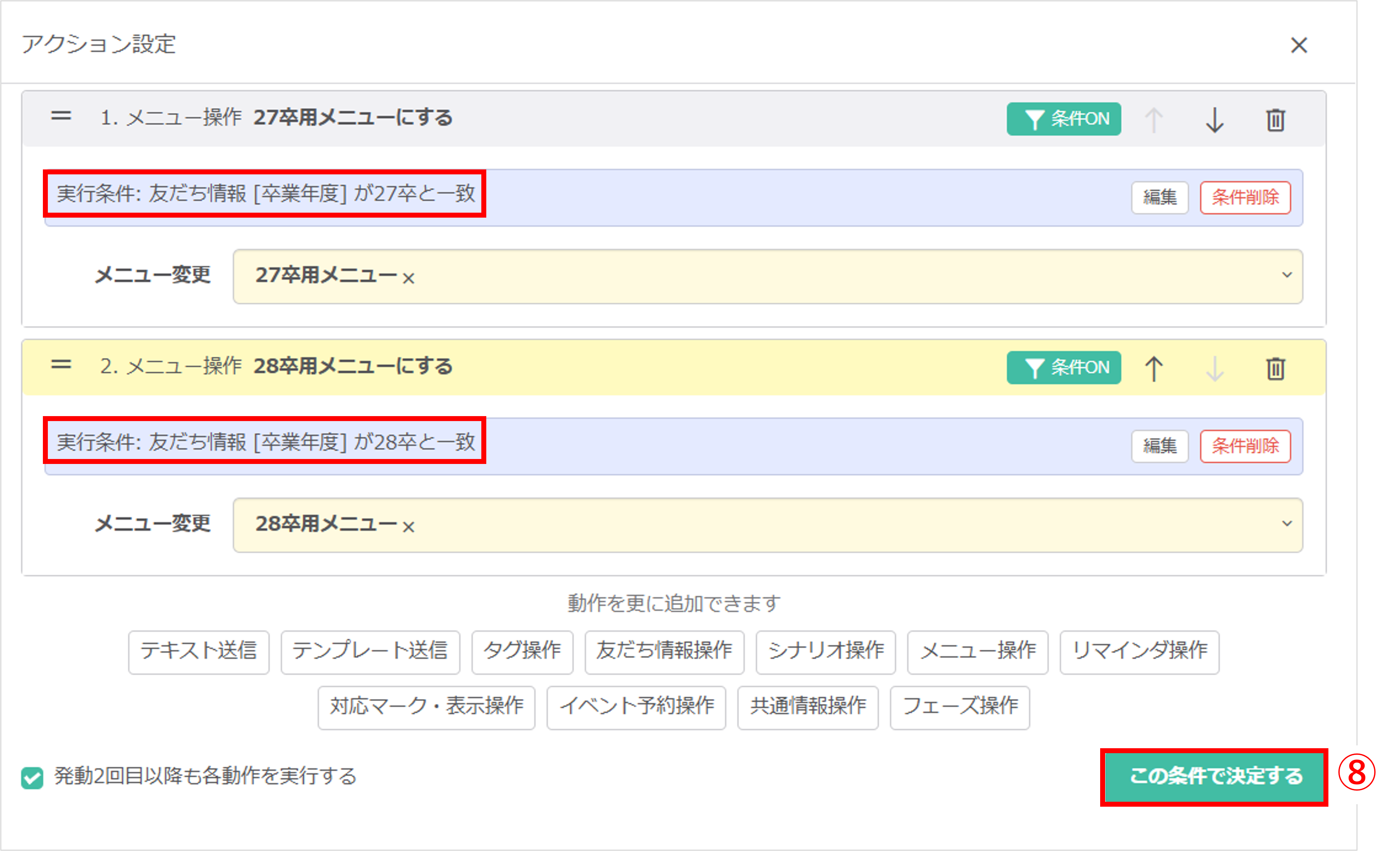Click the text 実行条件: 友だち情報 [卒業年度] が28卒と一致
Viewport: 1400px width, 851px height.
(x=265, y=441)
